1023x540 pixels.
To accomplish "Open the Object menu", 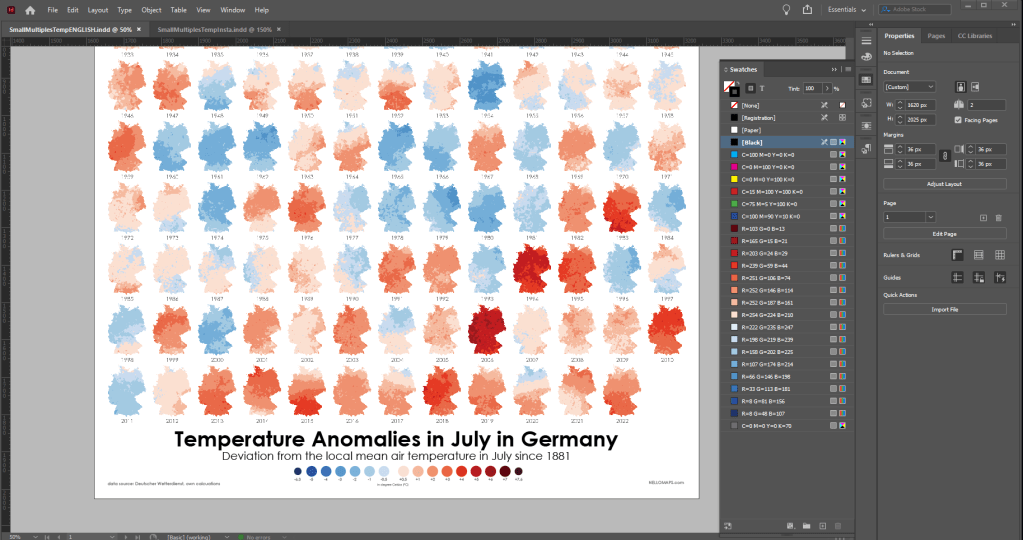I will tap(151, 10).
